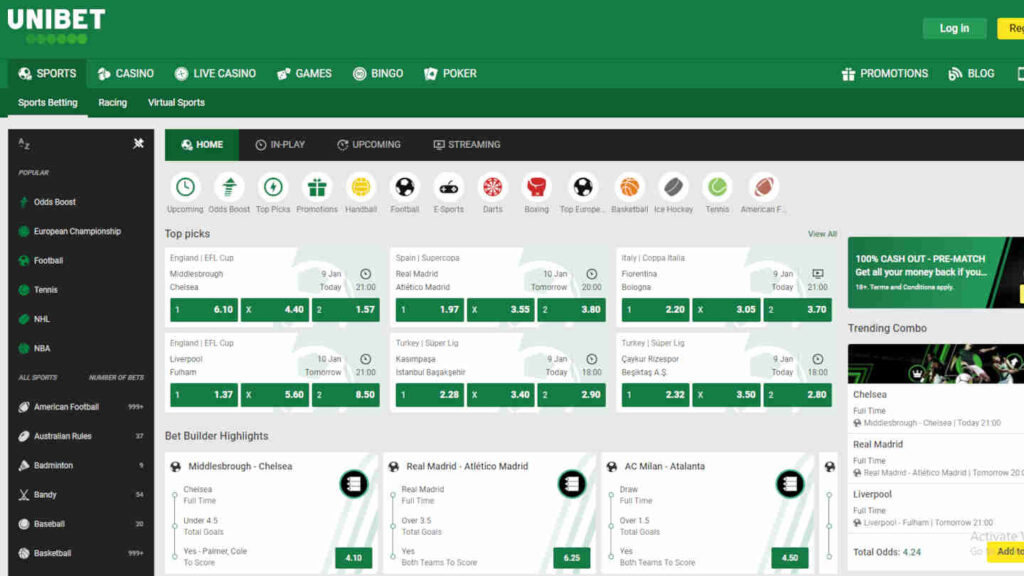Select the Handball sport icon
The image size is (1024, 576).
(360, 187)
